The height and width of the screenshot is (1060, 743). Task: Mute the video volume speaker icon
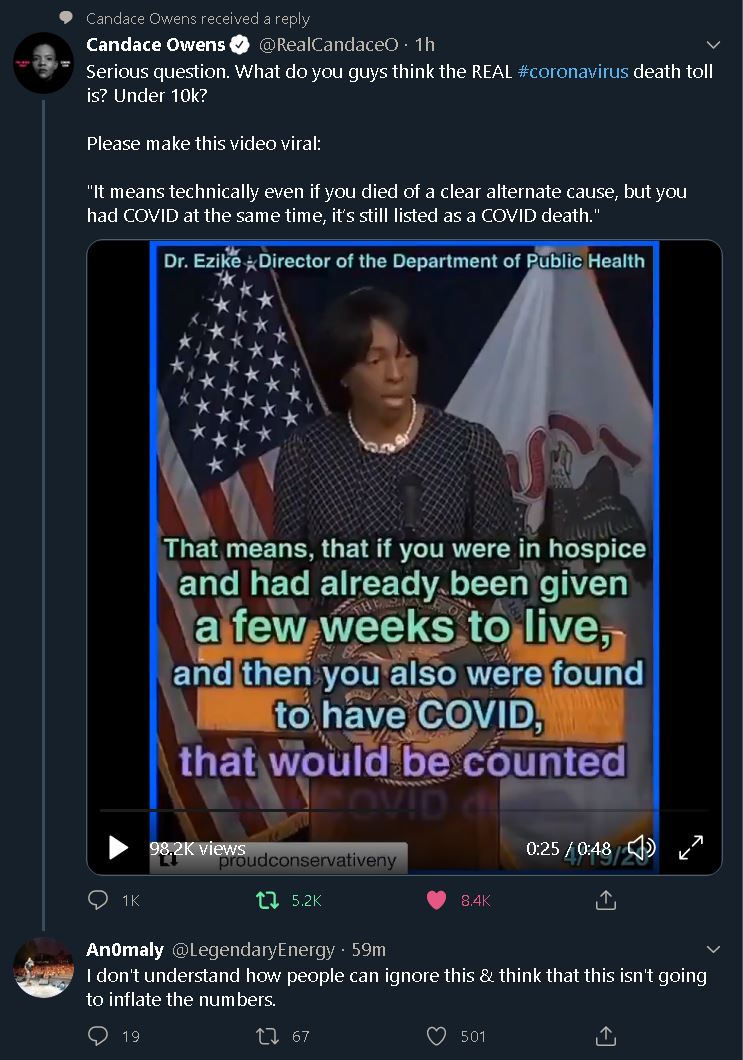642,847
